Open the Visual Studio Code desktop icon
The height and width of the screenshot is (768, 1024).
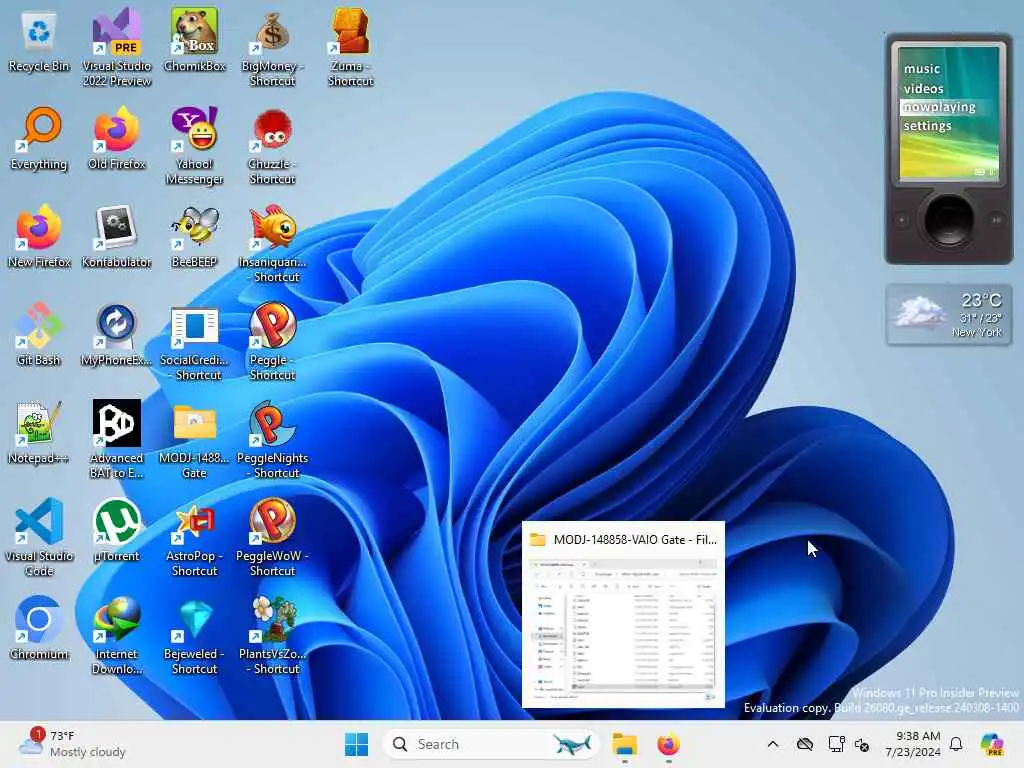(x=39, y=538)
